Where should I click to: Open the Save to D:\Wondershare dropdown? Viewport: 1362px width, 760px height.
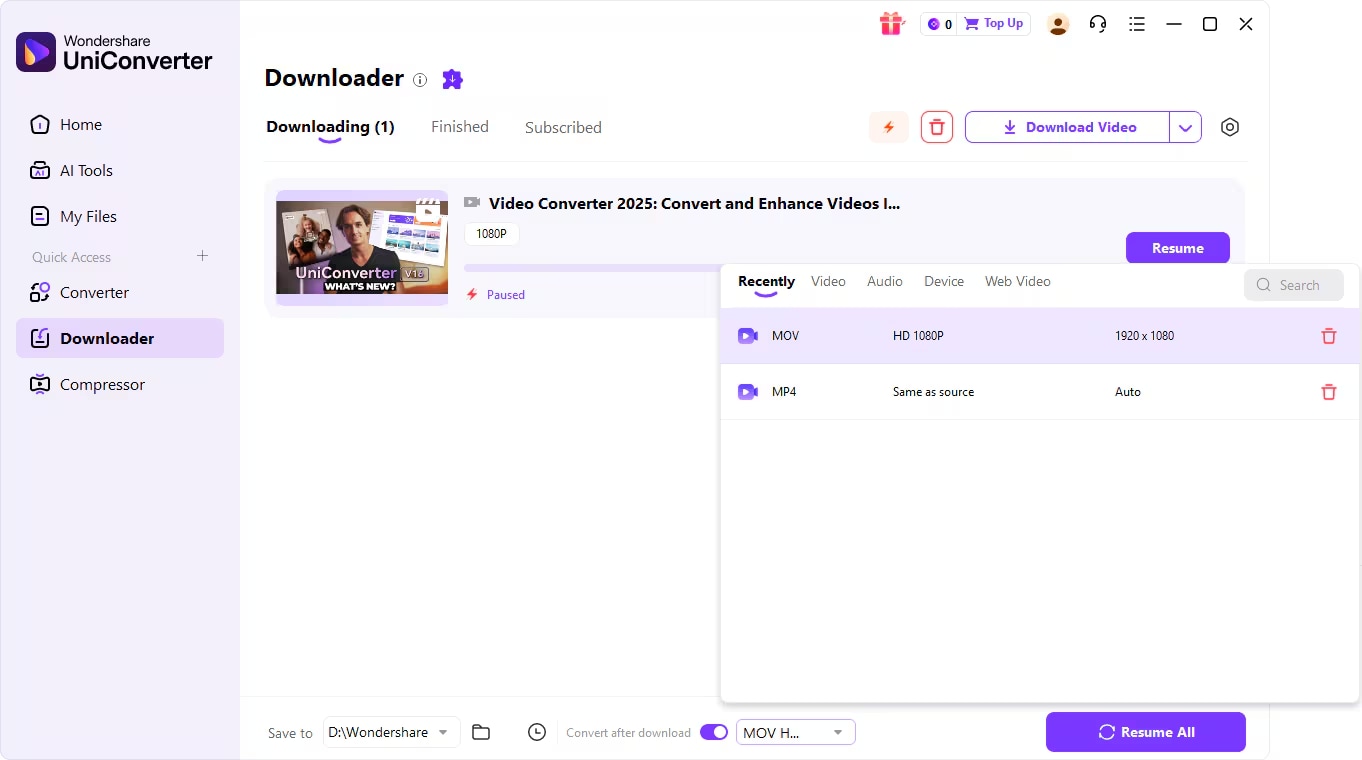point(393,732)
